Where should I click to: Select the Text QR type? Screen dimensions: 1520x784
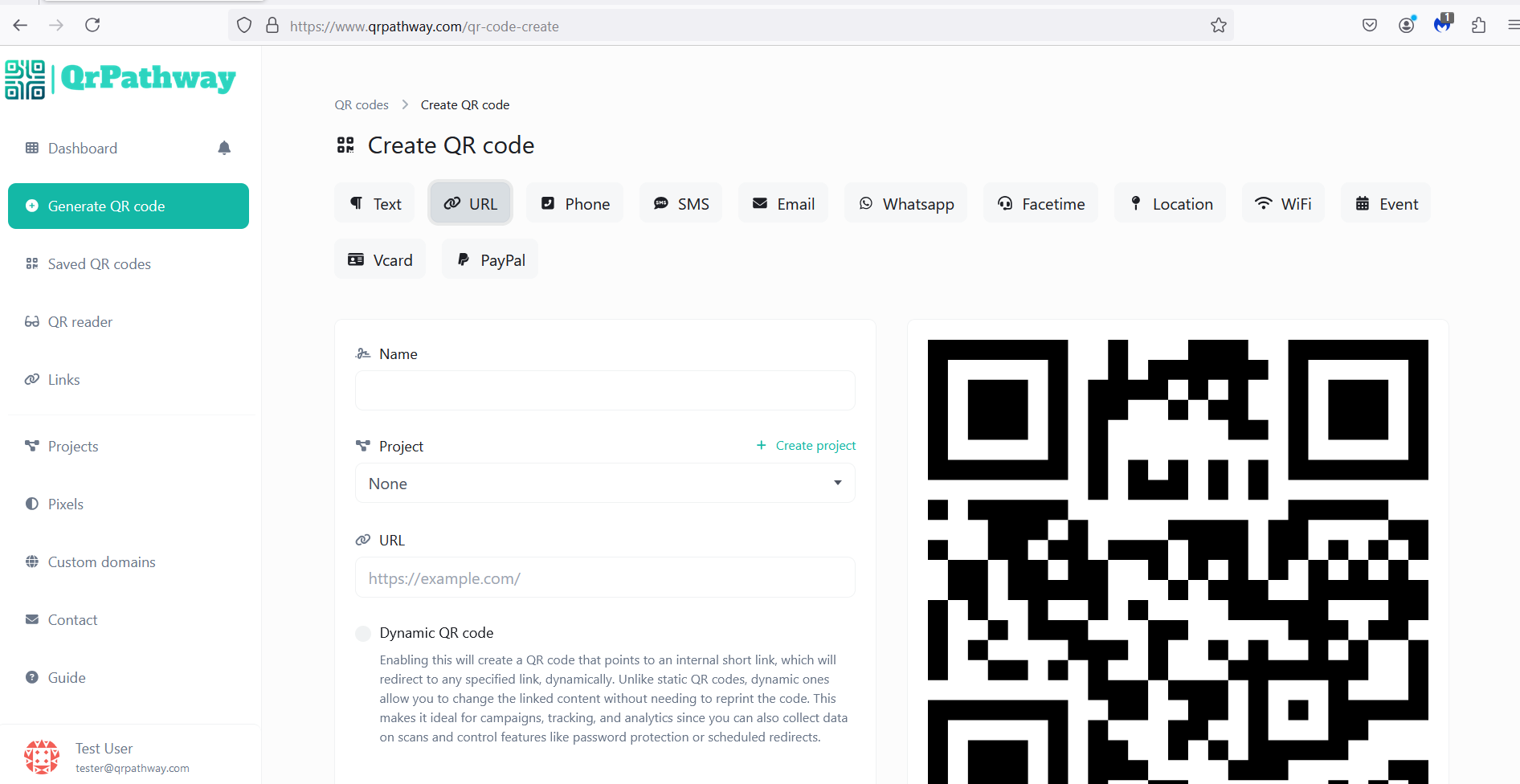click(x=374, y=204)
